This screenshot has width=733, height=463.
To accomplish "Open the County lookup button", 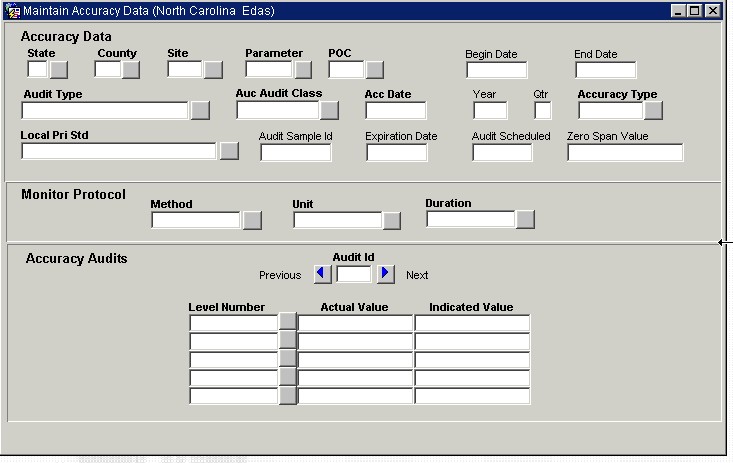I will pos(130,70).
